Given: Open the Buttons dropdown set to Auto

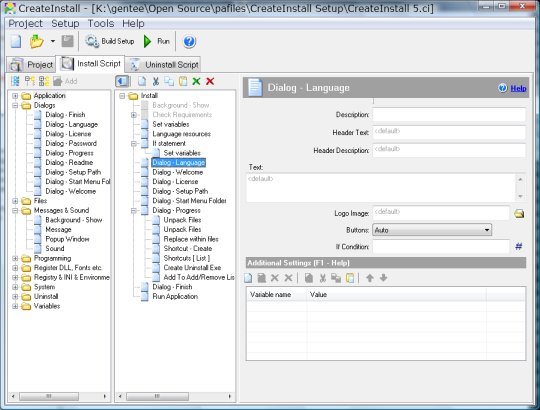Looking at the screenshot, I should [x=432, y=230].
